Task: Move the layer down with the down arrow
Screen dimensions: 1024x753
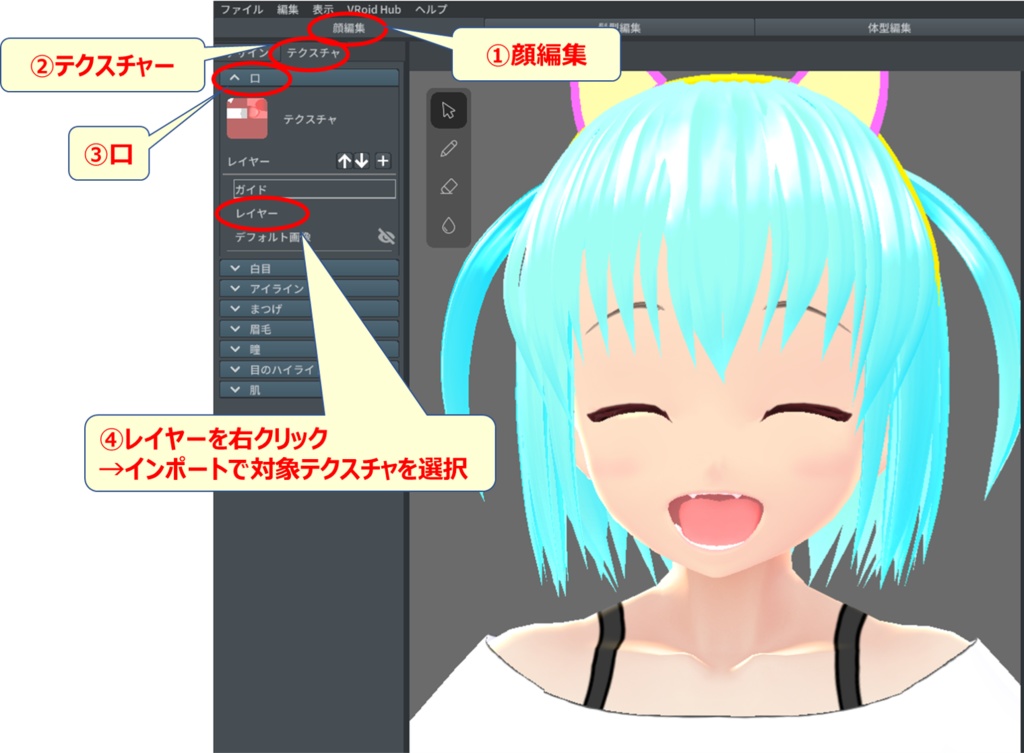Action: coord(360,160)
